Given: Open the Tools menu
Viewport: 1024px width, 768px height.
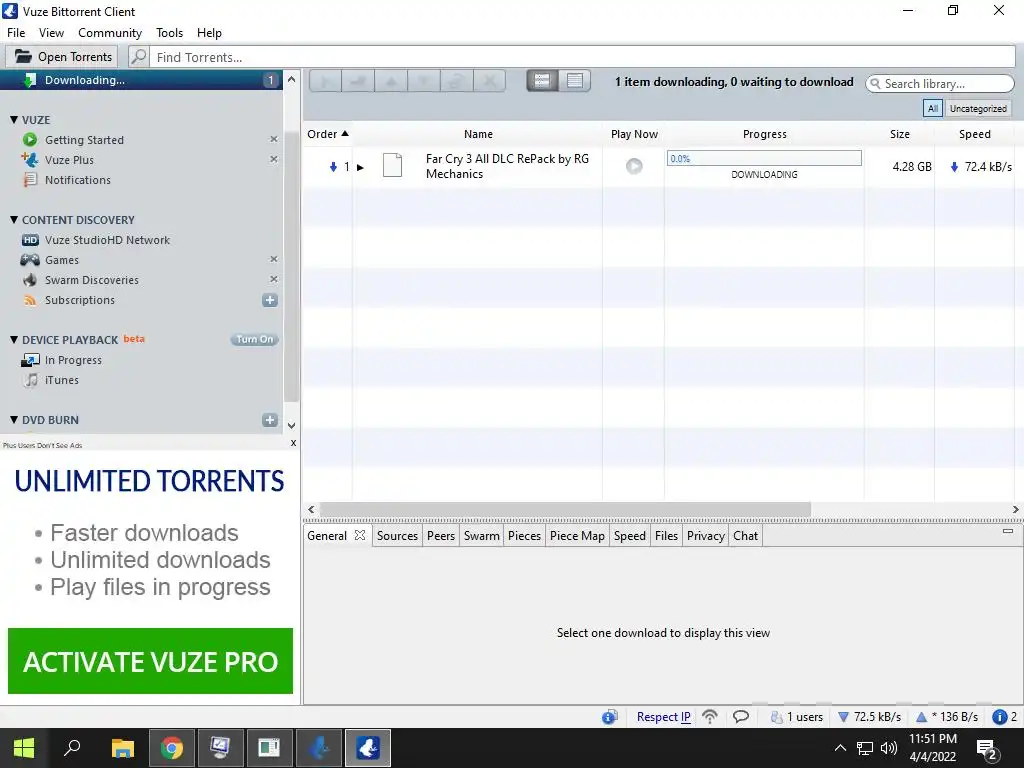Looking at the screenshot, I should click(169, 33).
